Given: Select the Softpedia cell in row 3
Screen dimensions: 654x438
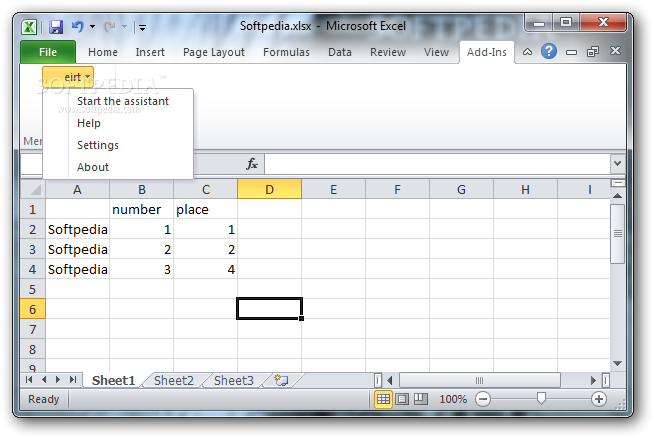Looking at the screenshot, I should pyautogui.click(x=78, y=249).
